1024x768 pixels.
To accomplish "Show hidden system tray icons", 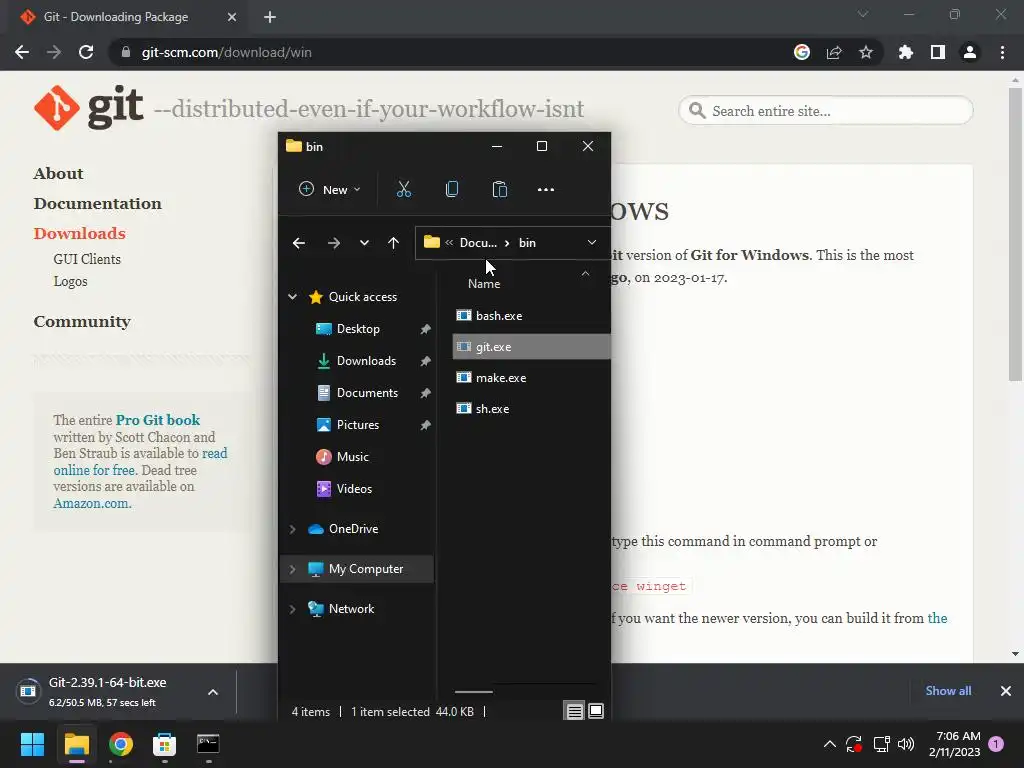I will pos(829,744).
